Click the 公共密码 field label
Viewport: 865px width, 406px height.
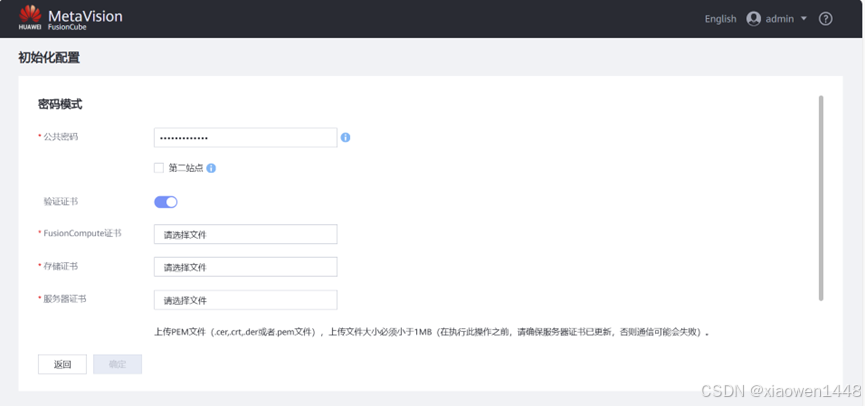61,137
